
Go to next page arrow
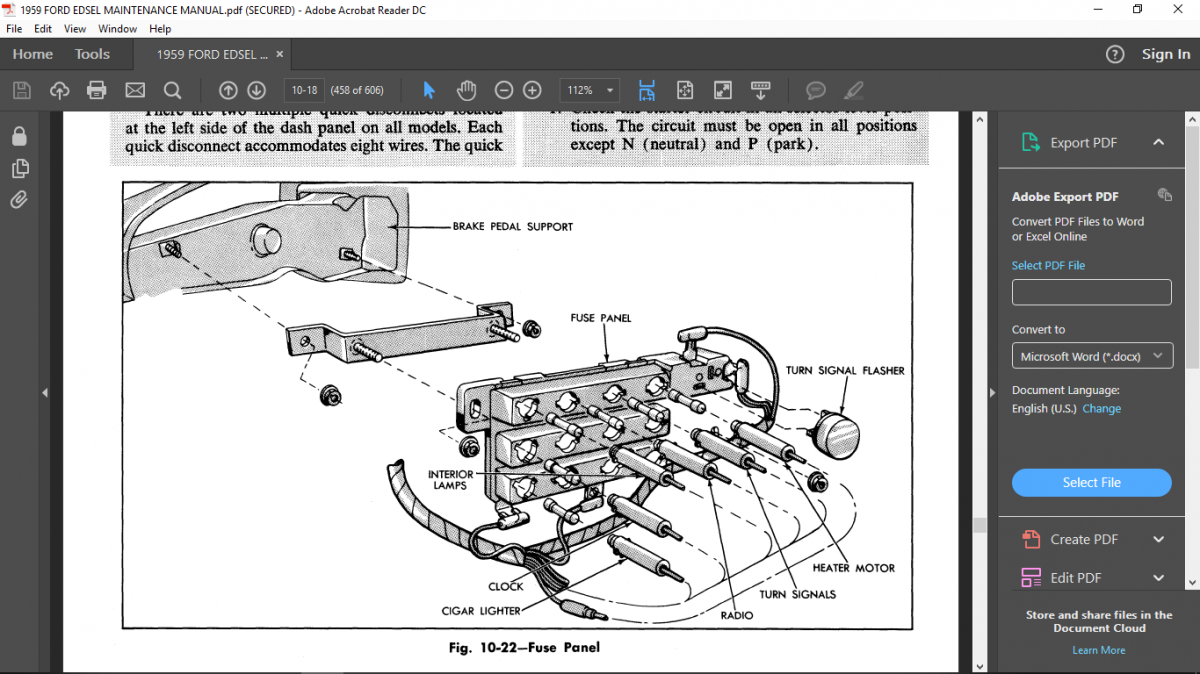[x=256, y=90]
